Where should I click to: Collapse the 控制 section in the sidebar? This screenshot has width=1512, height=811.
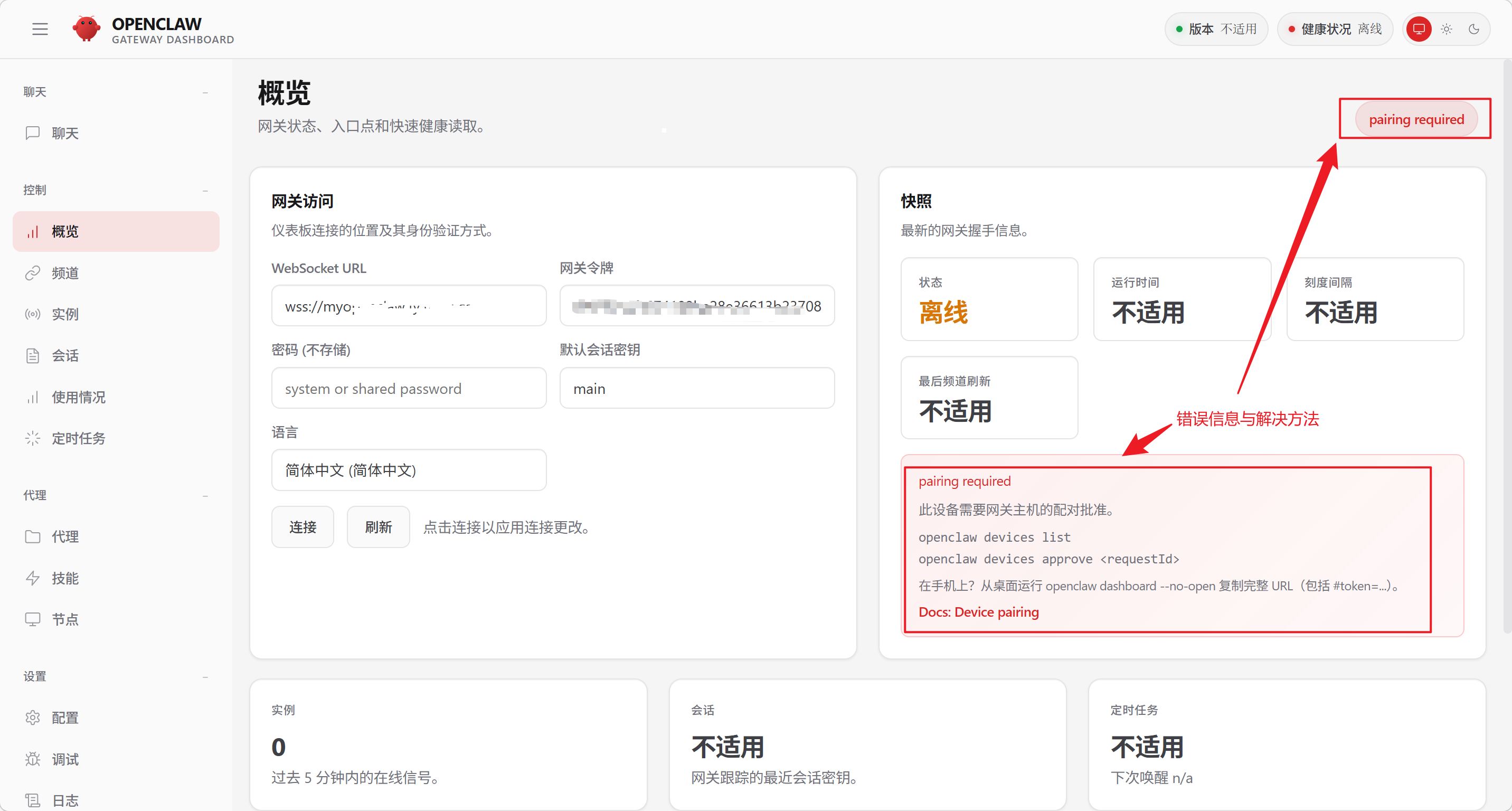[x=205, y=190]
